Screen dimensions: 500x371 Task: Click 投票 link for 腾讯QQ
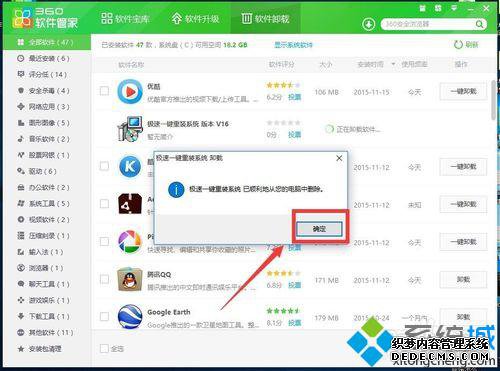point(295,285)
